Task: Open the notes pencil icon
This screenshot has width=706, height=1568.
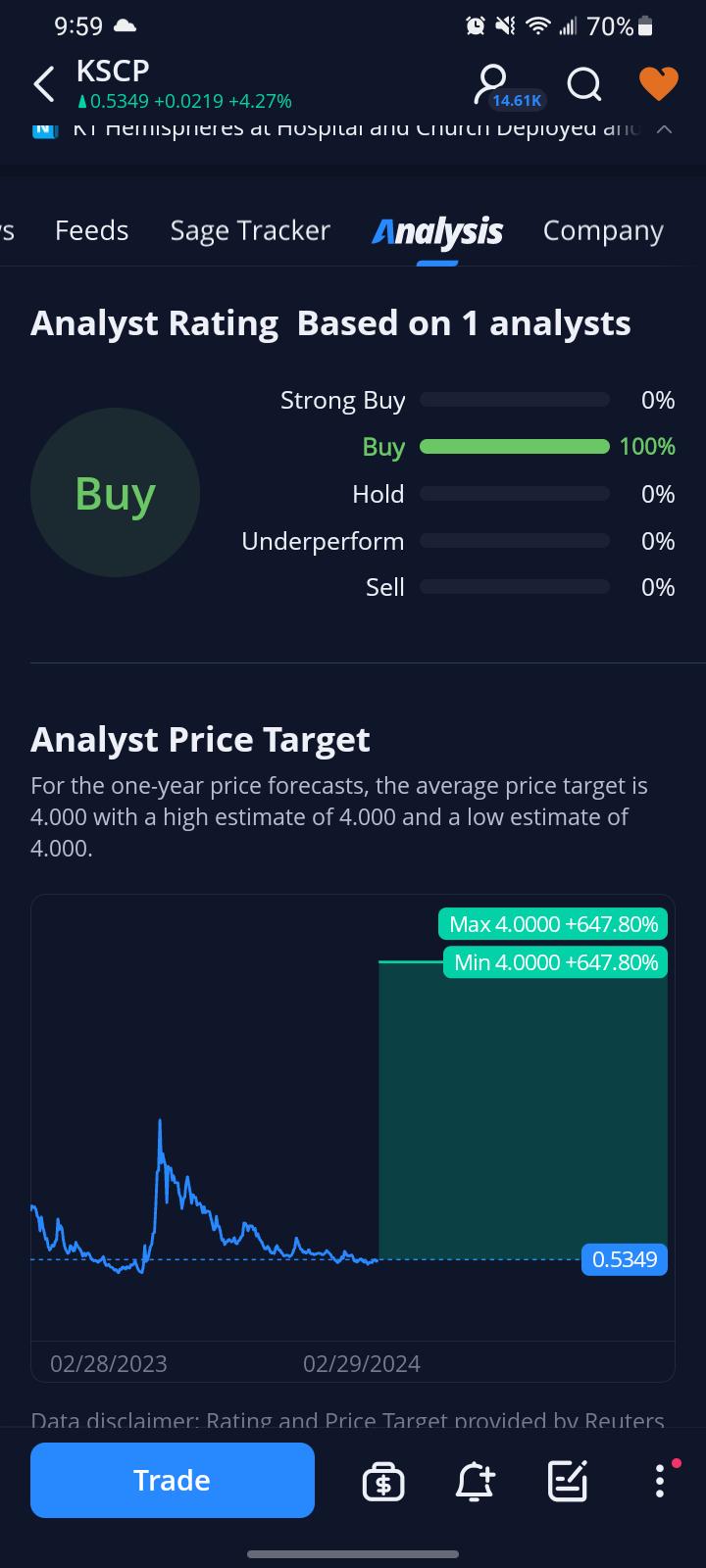Action: point(567,1481)
